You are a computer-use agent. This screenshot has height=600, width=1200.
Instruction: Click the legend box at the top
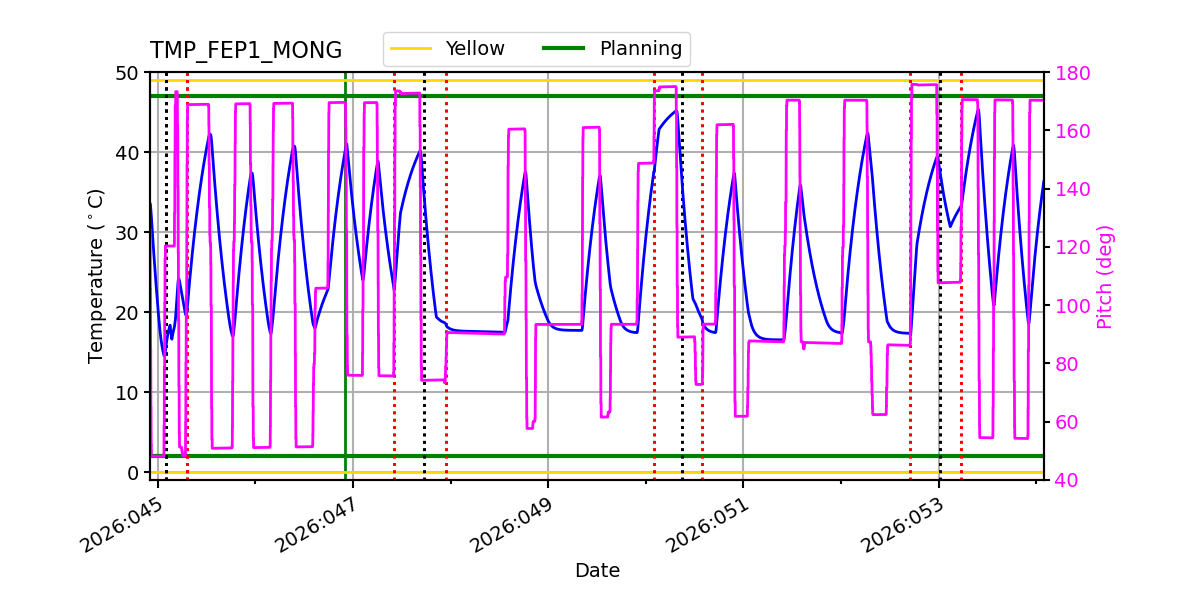click(x=535, y=47)
